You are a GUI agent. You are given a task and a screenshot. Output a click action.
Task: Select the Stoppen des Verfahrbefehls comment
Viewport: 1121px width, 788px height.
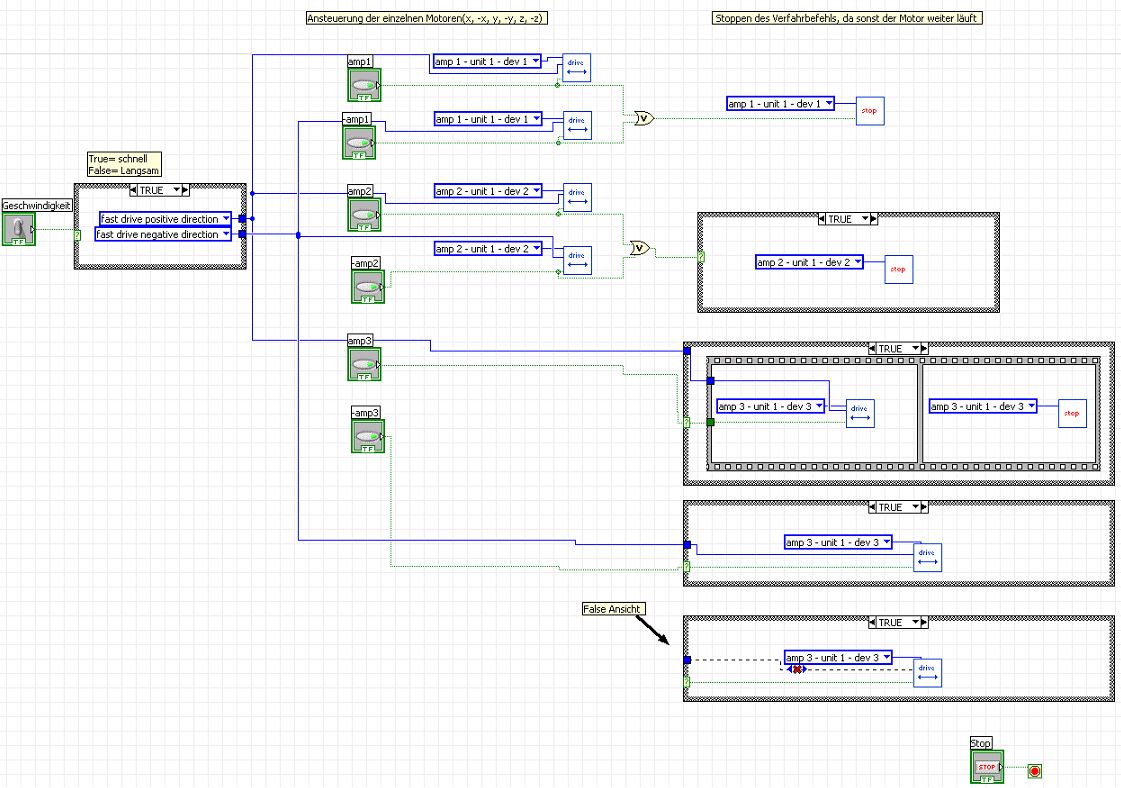tap(847, 18)
